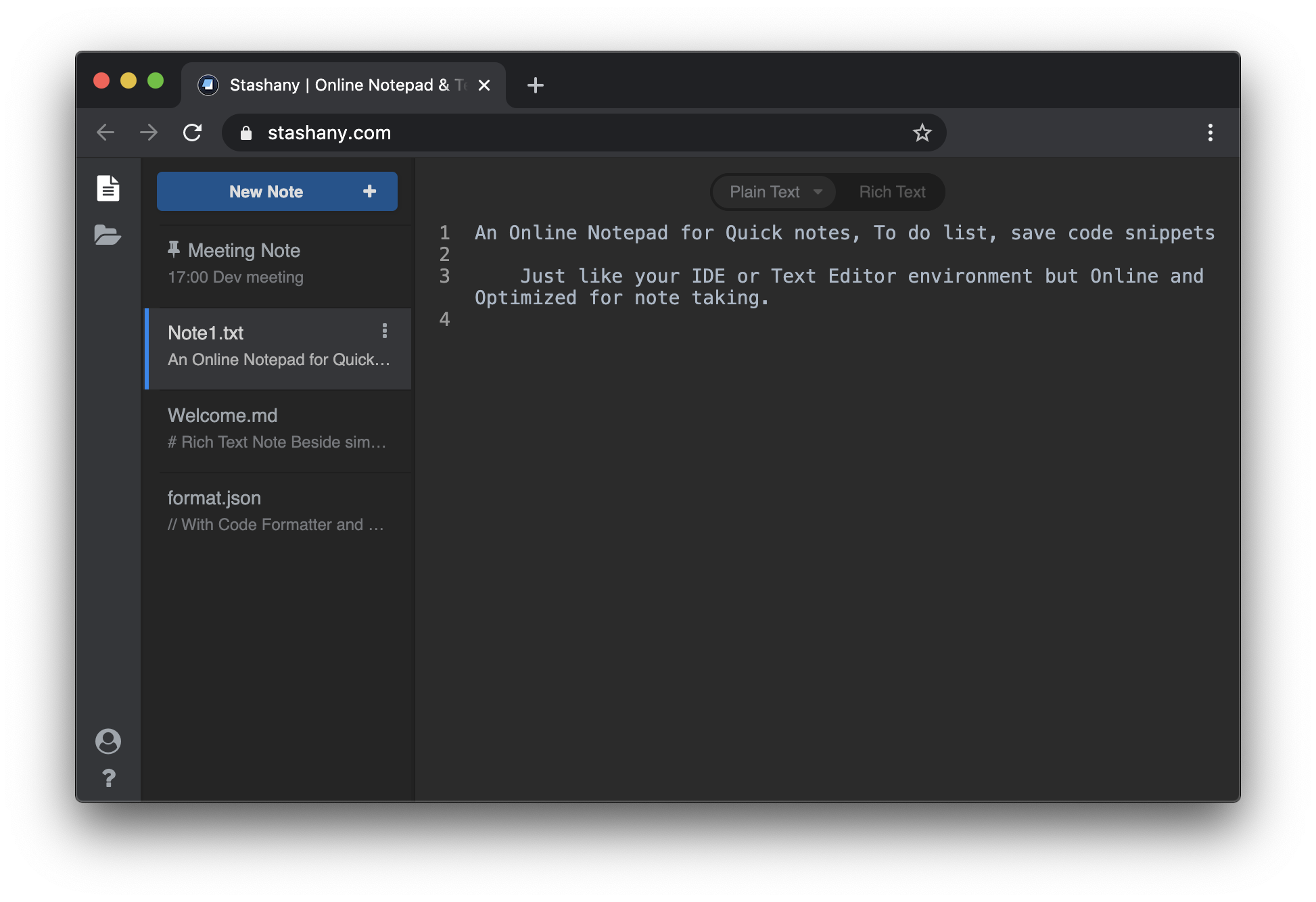This screenshot has width=1316, height=902.
Task: Open the Notes document icon in sidebar
Action: [108, 188]
